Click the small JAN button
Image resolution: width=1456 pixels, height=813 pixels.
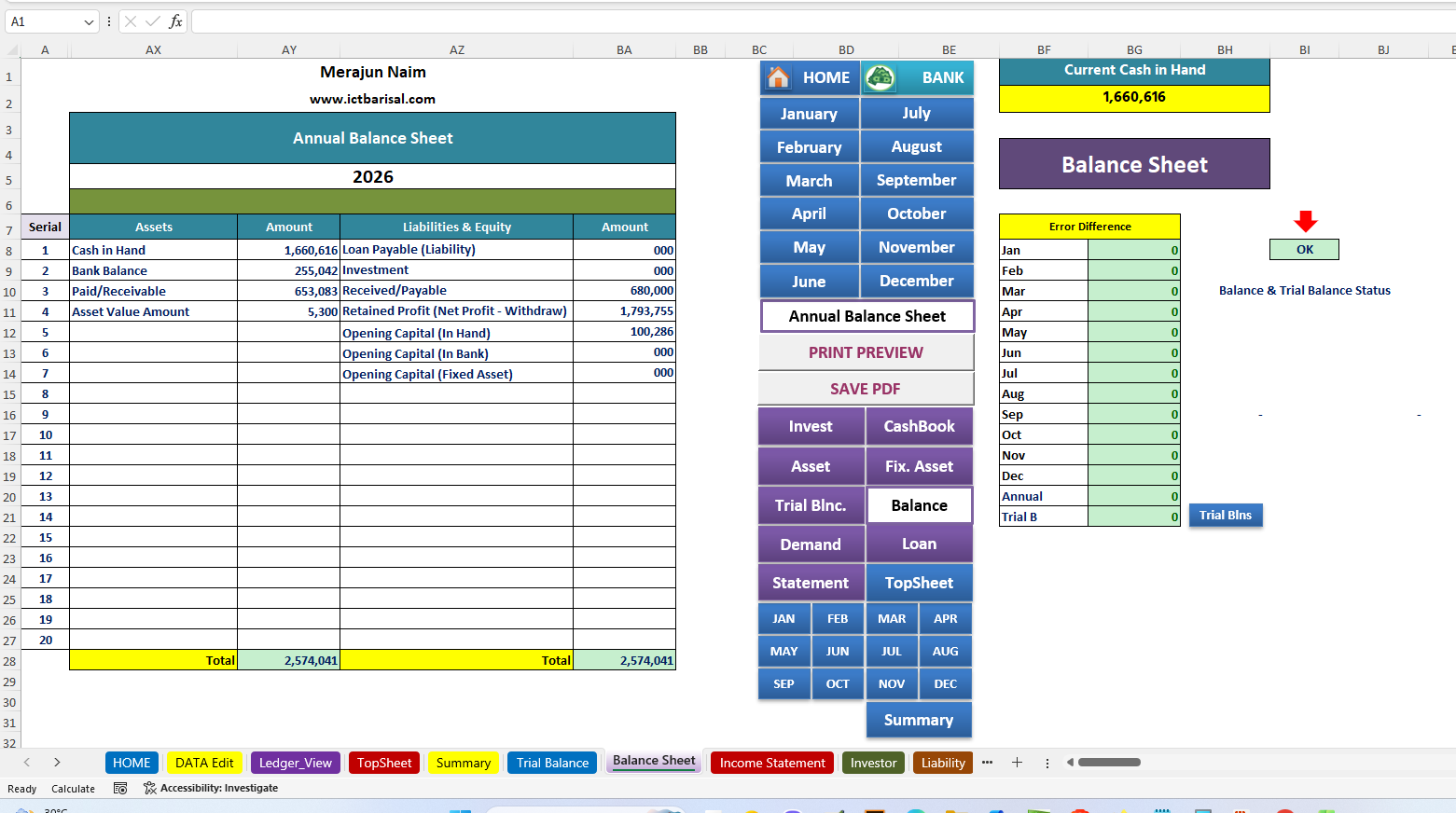[784, 619]
